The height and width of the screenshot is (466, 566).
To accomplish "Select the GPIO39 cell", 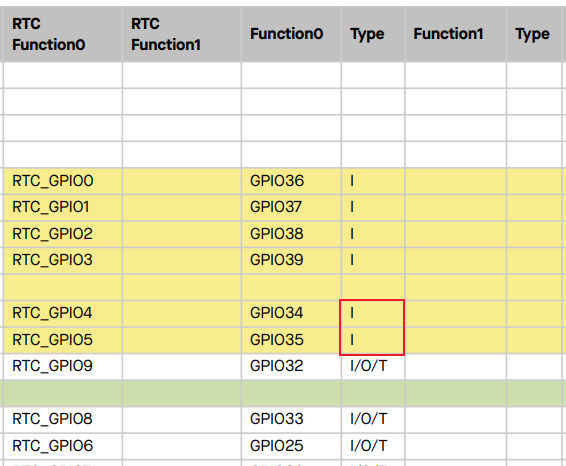I will point(291,260).
